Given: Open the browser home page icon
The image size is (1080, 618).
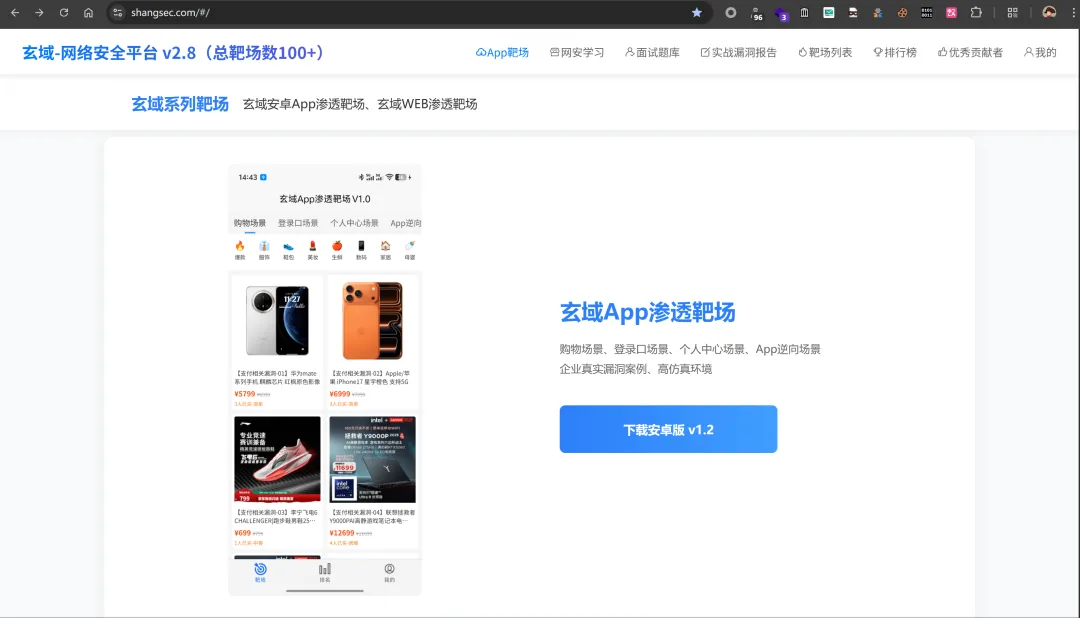Looking at the screenshot, I should click(88, 12).
